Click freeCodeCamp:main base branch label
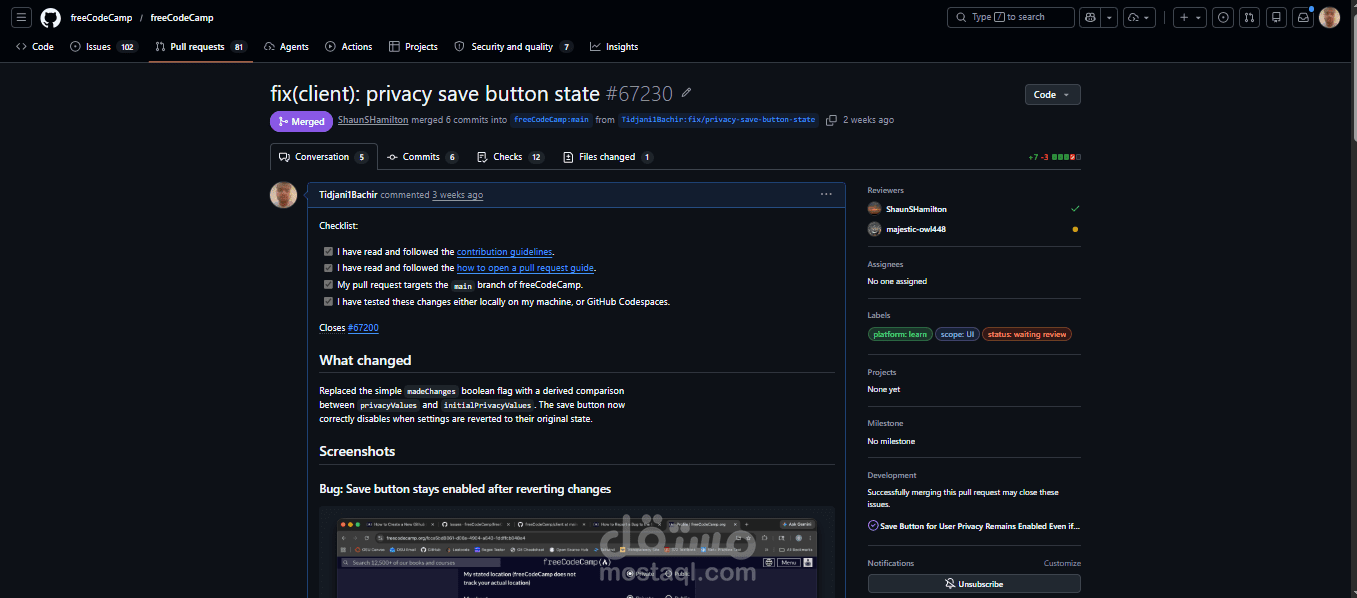This screenshot has width=1357, height=598. (x=551, y=120)
